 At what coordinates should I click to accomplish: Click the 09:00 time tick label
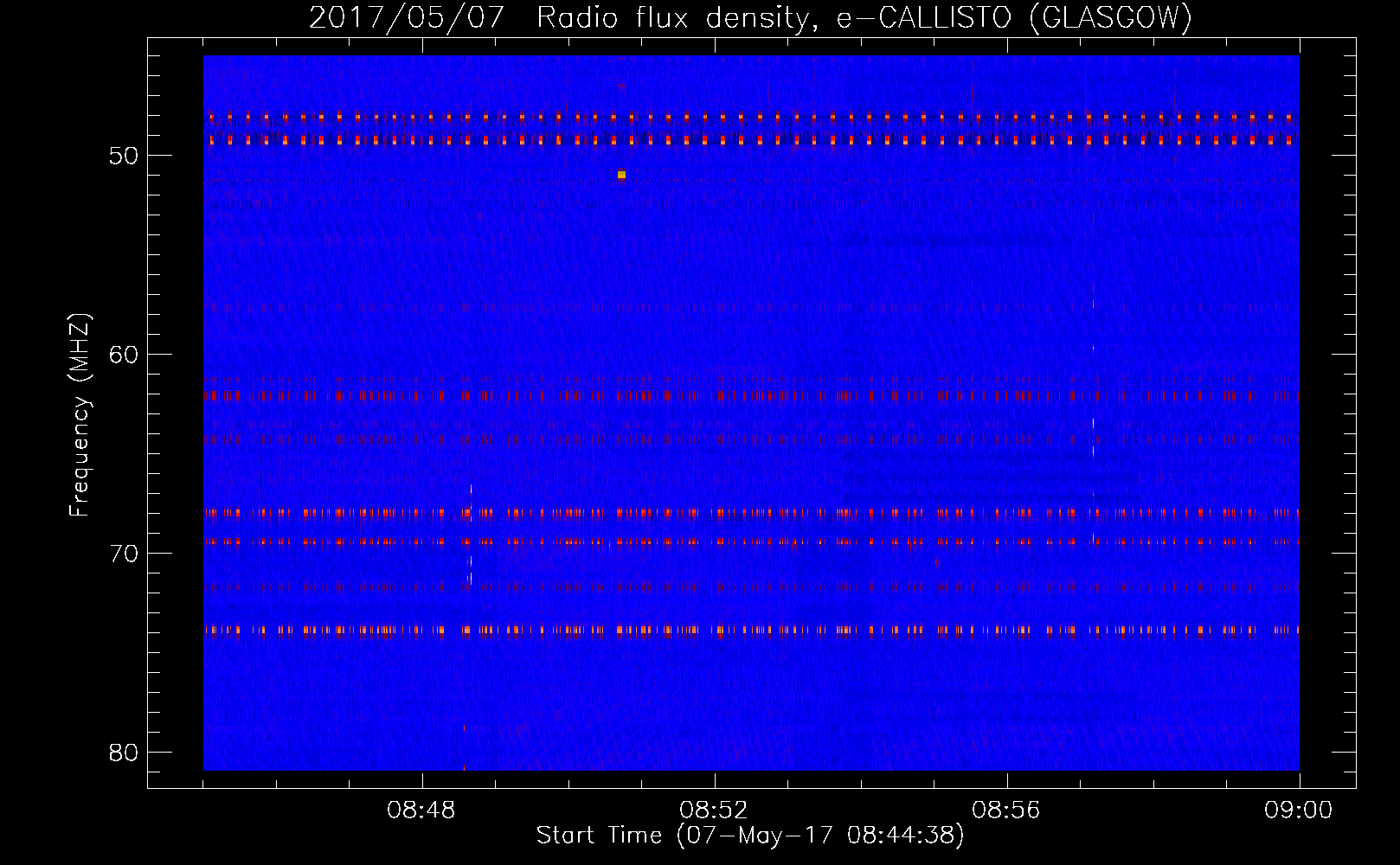click(x=1299, y=811)
